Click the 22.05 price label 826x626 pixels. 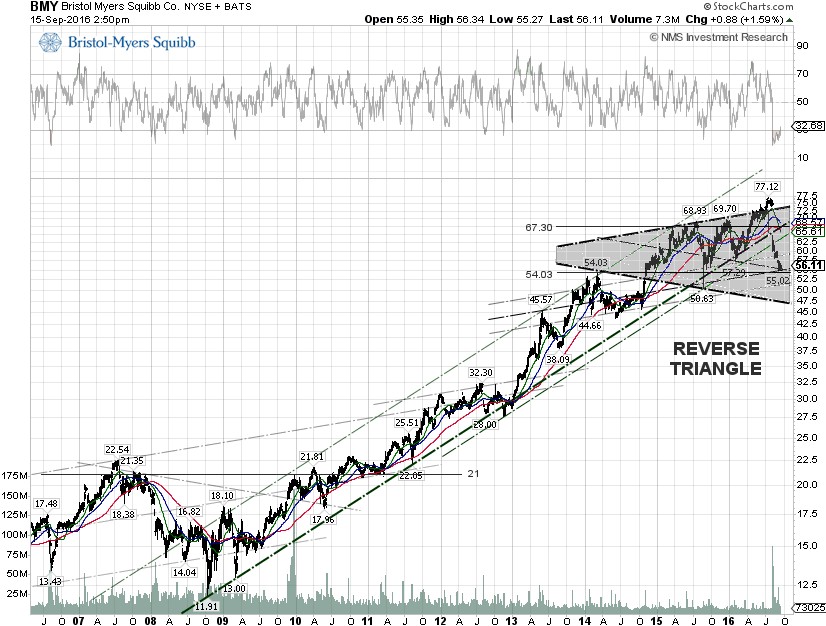[410, 475]
